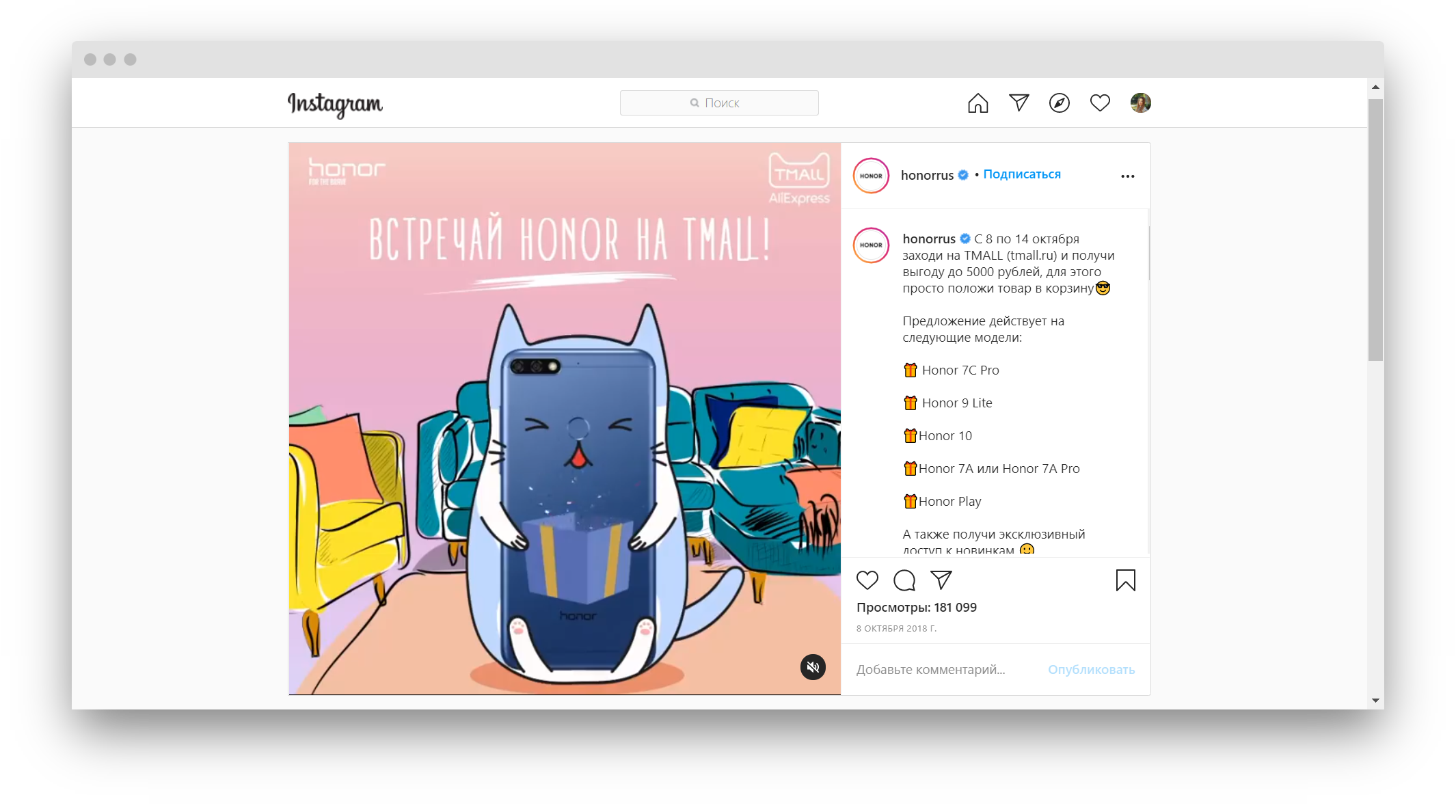1456x812 pixels.
Task: Click the sunglasses emoji in caption
Action: tap(1103, 288)
